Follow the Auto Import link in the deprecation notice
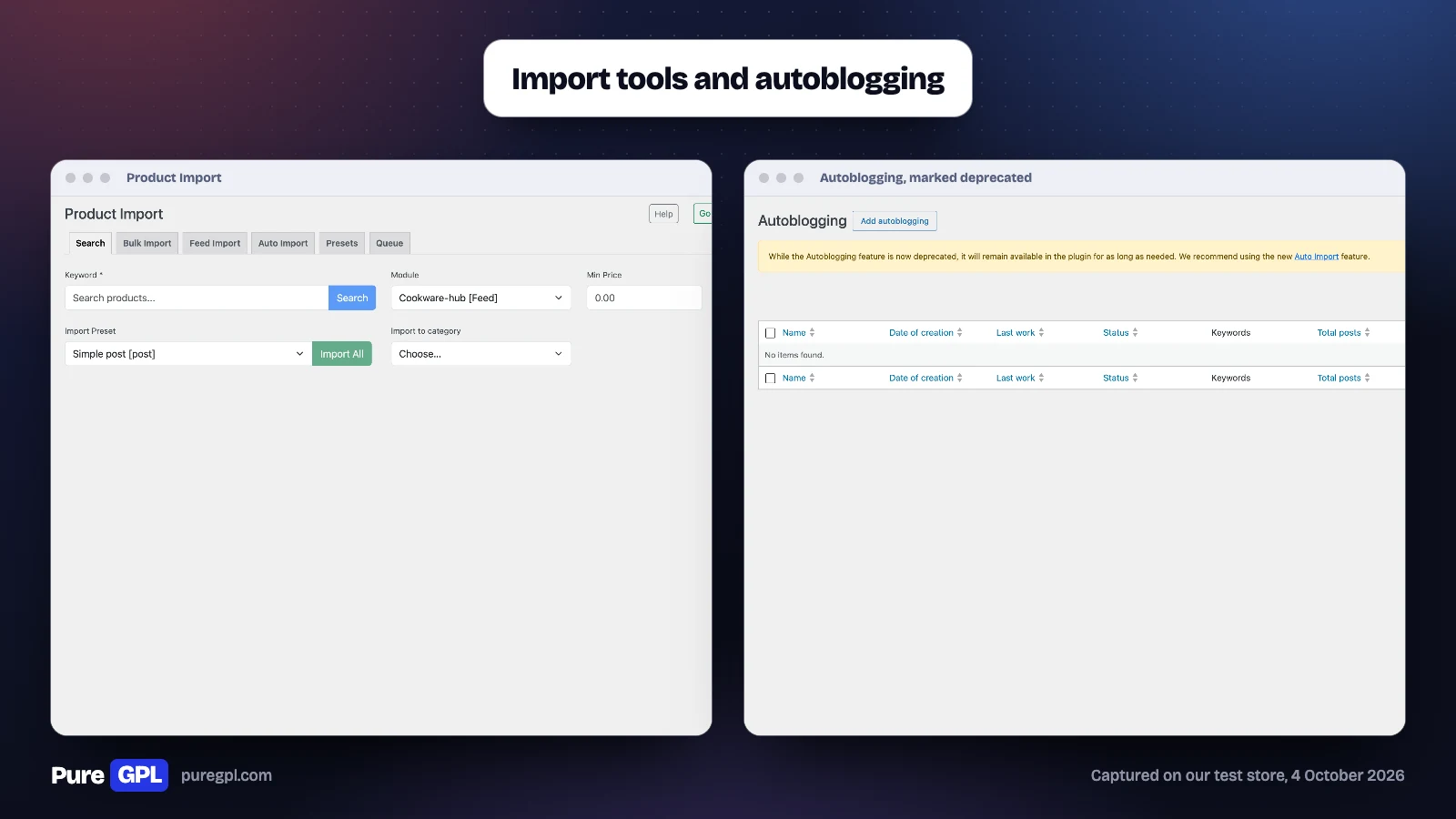Image resolution: width=1456 pixels, height=819 pixels. point(1317,257)
